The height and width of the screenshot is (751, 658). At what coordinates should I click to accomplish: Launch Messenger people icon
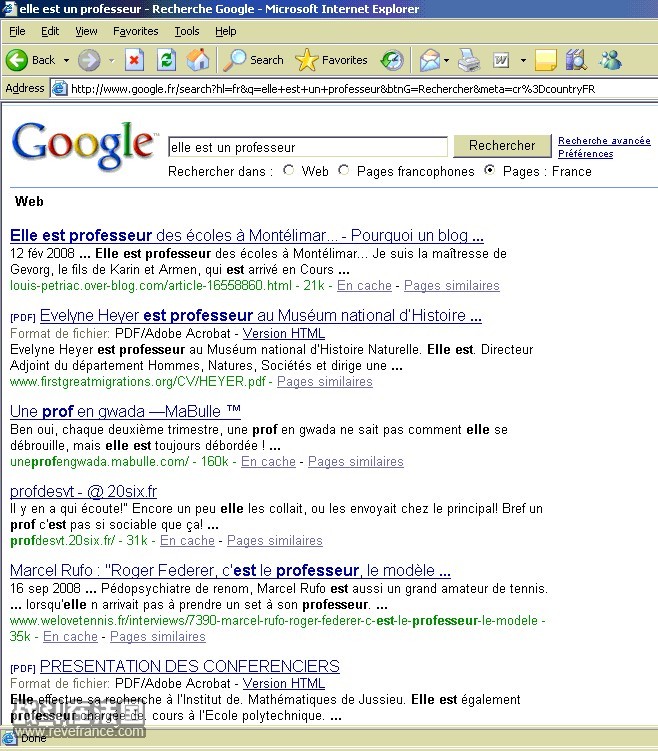610,60
